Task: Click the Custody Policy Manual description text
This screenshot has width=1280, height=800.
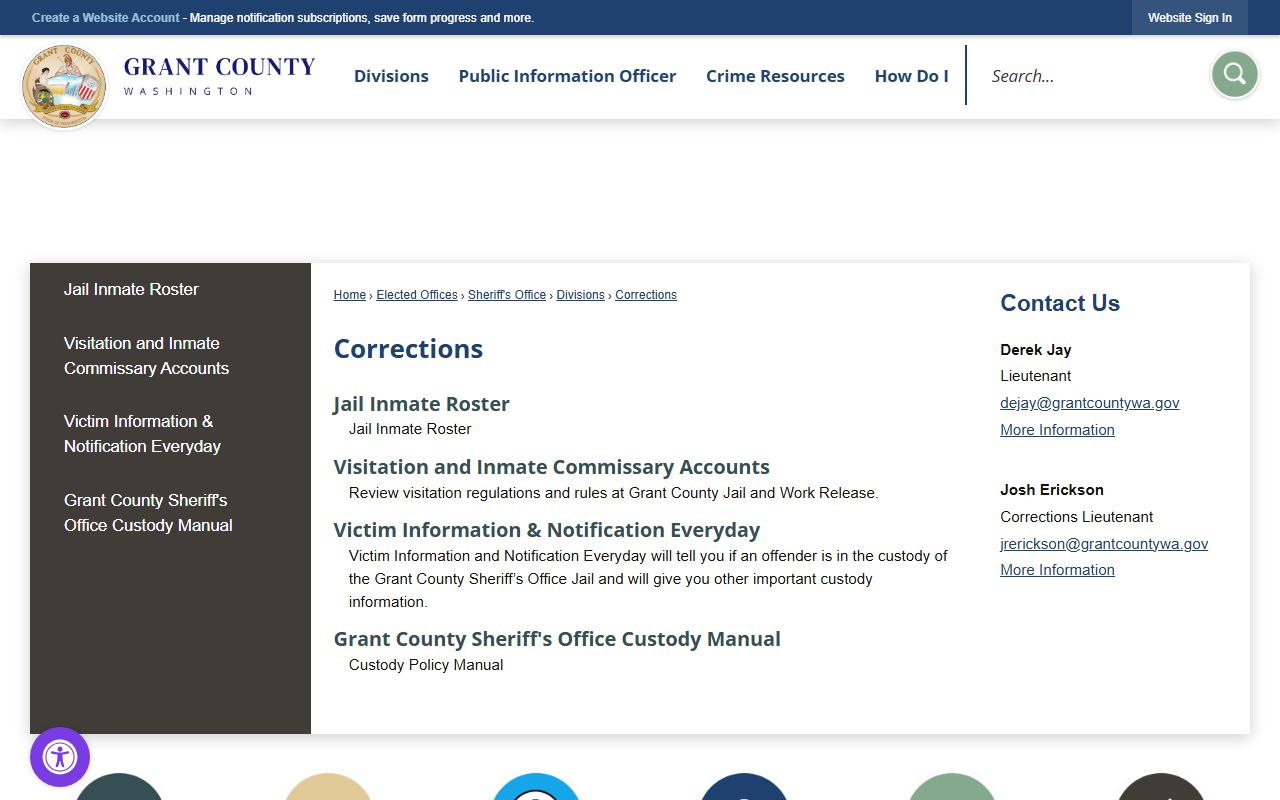Action: tap(426, 665)
